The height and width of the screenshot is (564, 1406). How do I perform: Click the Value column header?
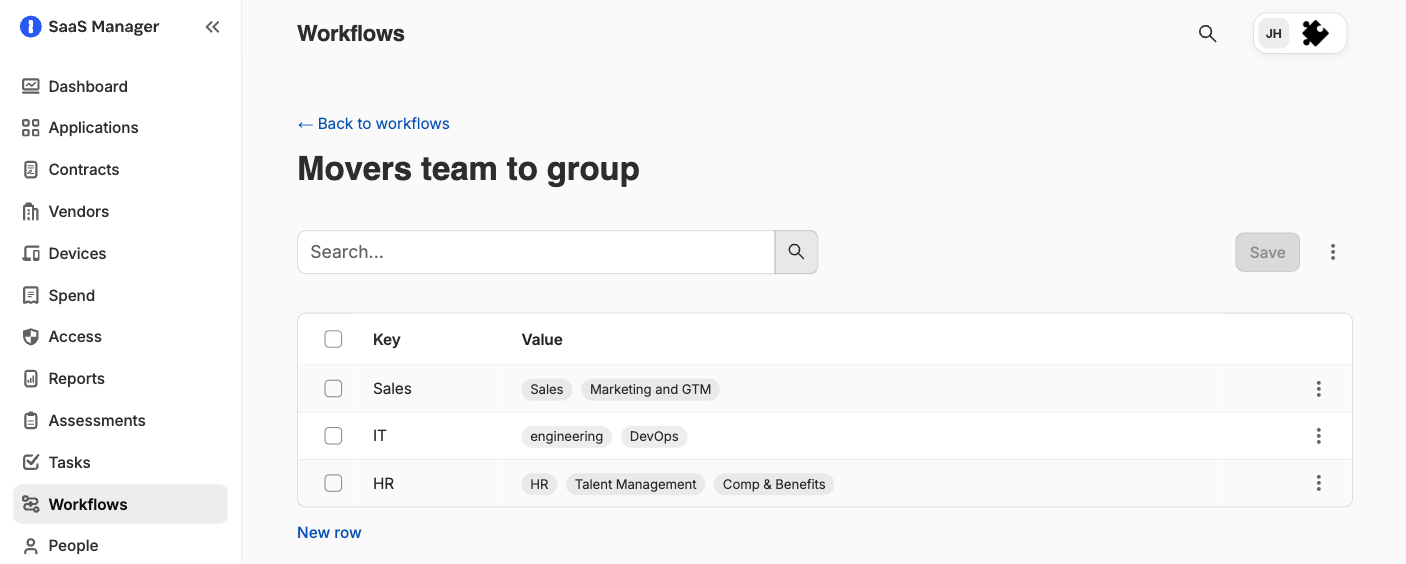pyautogui.click(x=542, y=340)
